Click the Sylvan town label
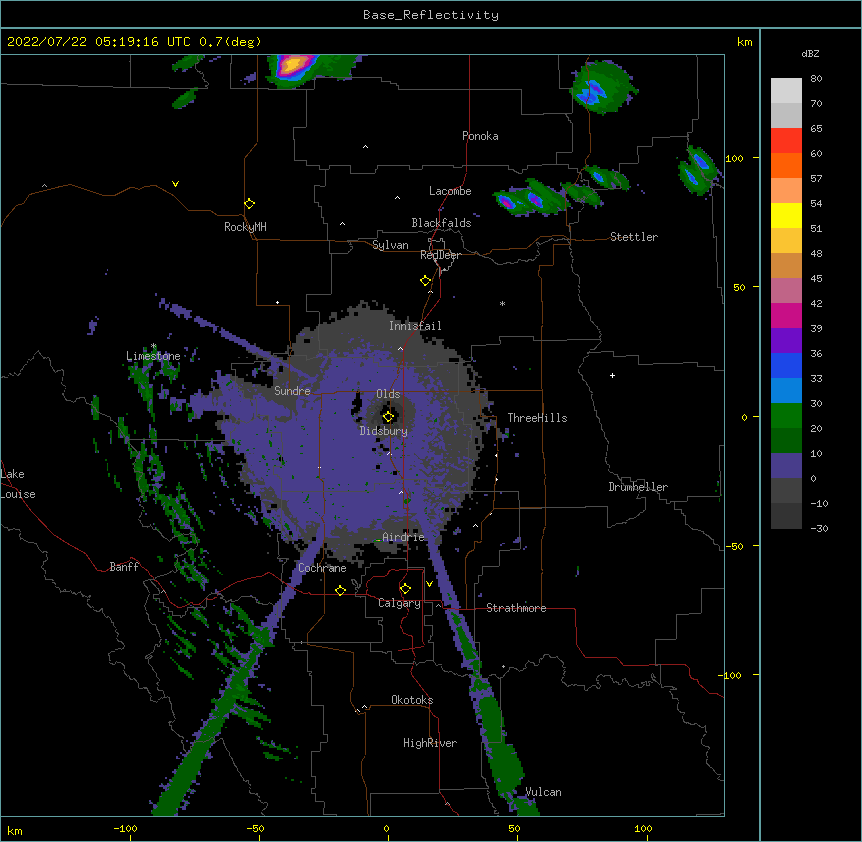This screenshot has width=862, height=842. tap(390, 245)
